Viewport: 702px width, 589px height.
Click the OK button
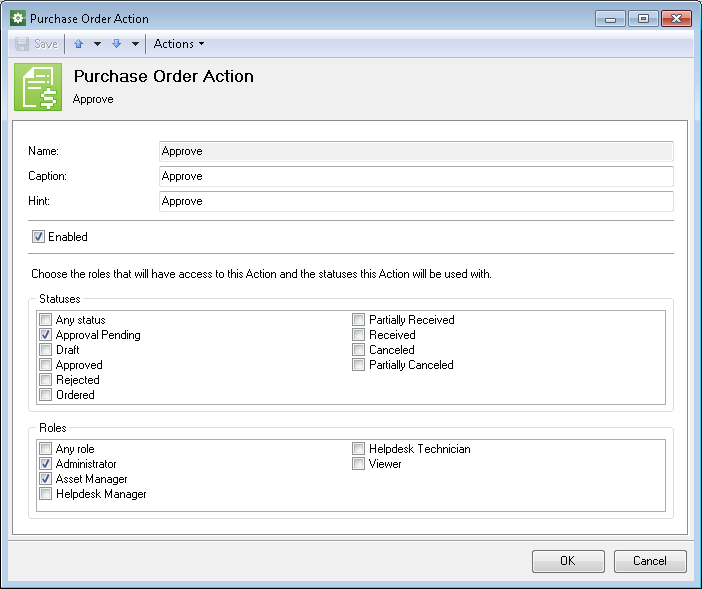pos(568,561)
